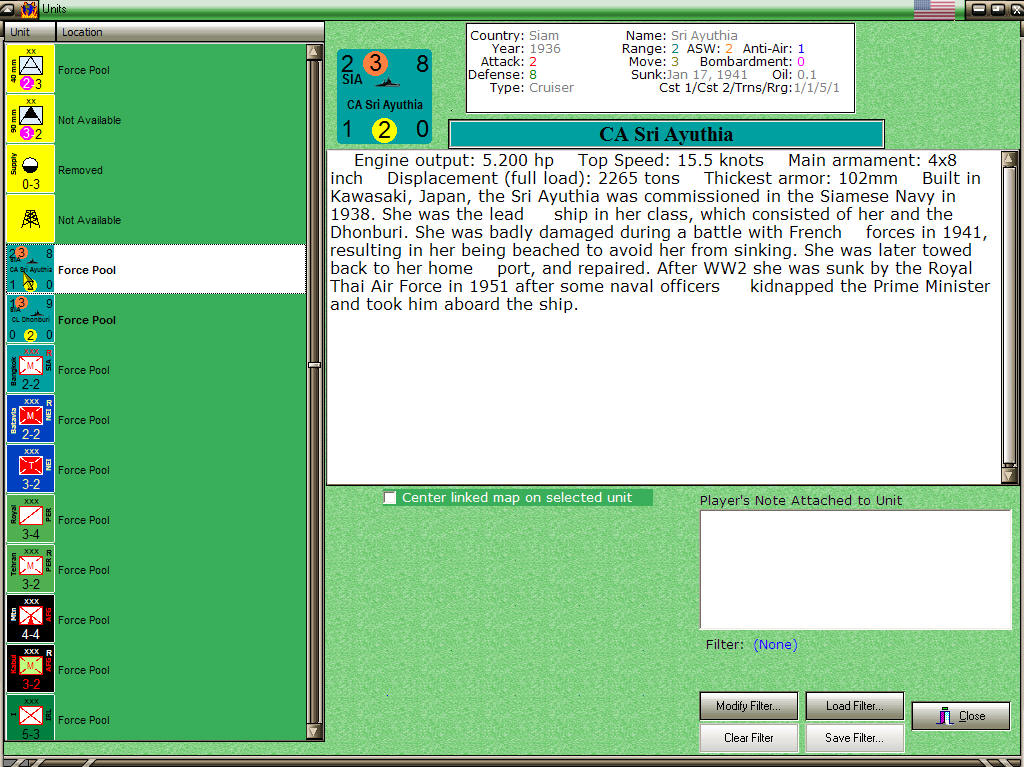Select the Bangkok militia 2-2 unit icon
The width and height of the screenshot is (1024, 767).
(30, 369)
